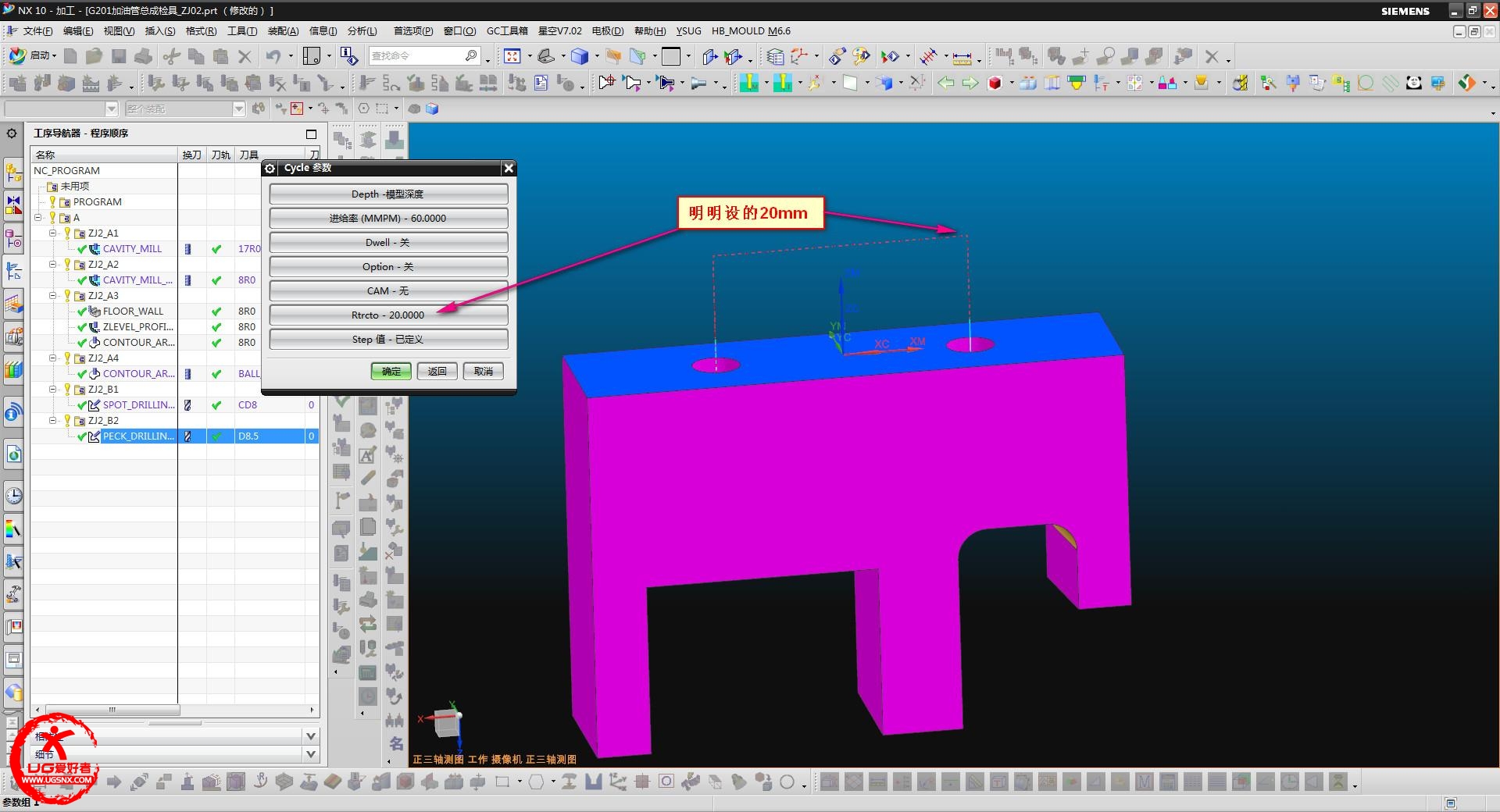
Task: Click the 取消 cancel button
Action: click(x=483, y=372)
